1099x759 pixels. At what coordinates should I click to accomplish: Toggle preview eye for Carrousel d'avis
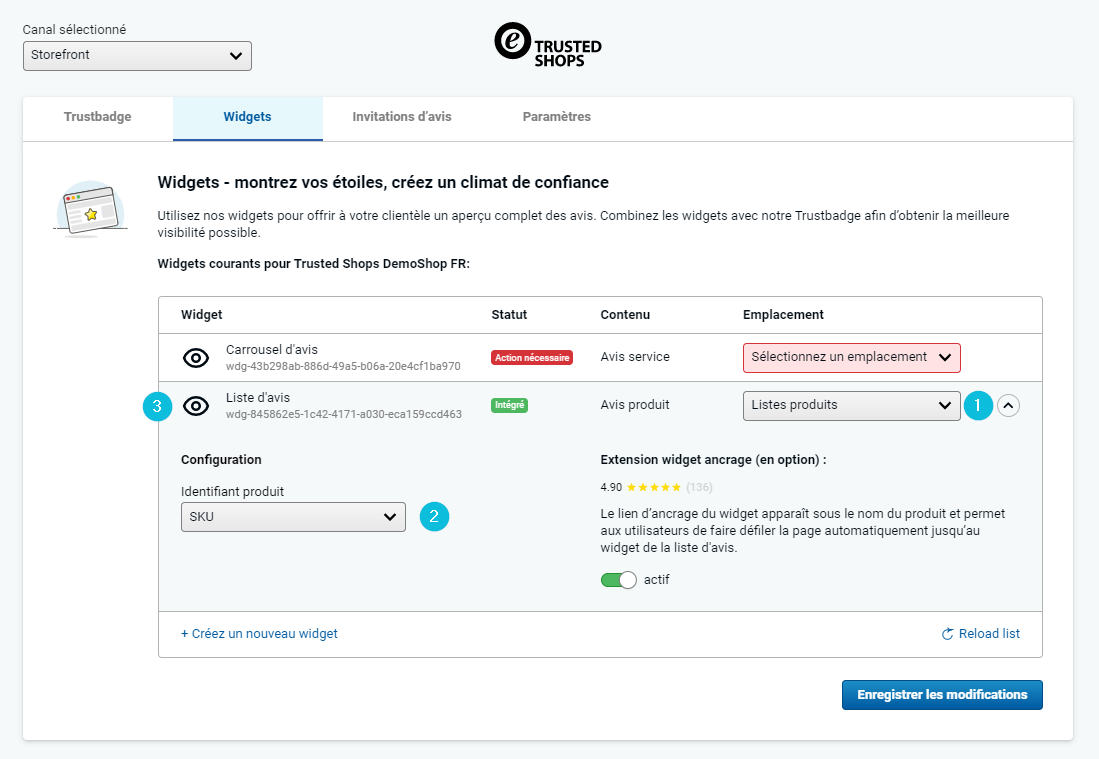196,358
